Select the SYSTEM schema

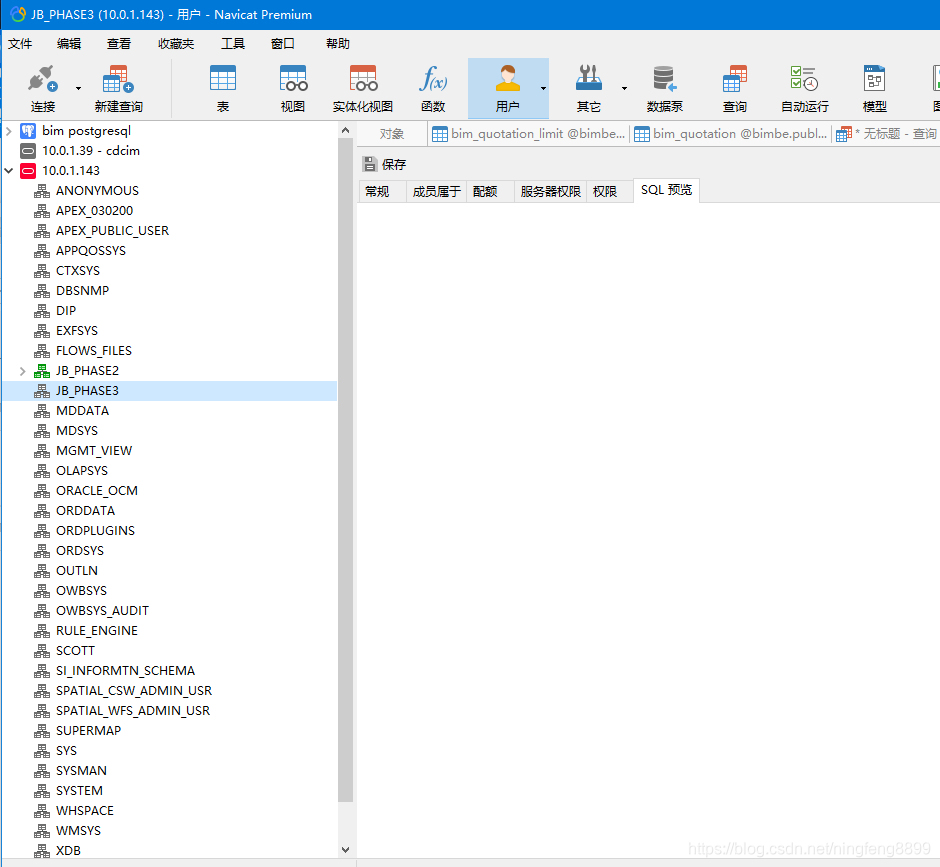click(x=80, y=791)
